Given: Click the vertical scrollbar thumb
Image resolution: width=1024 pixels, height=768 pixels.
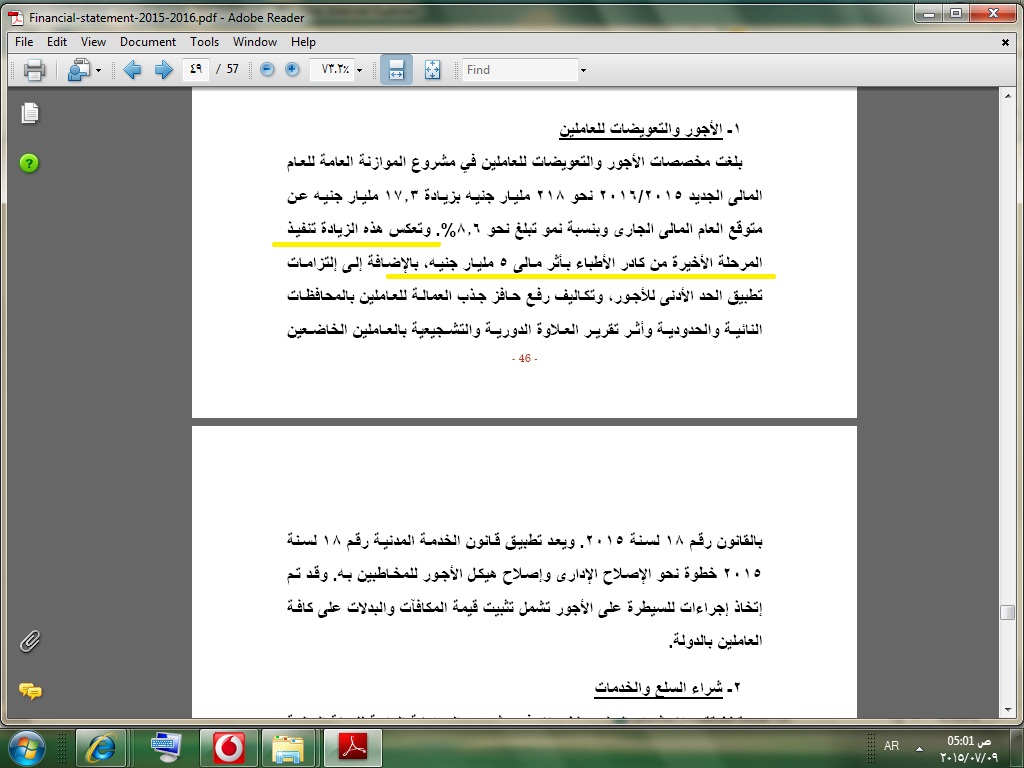Looking at the screenshot, I should coord(1008,613).
